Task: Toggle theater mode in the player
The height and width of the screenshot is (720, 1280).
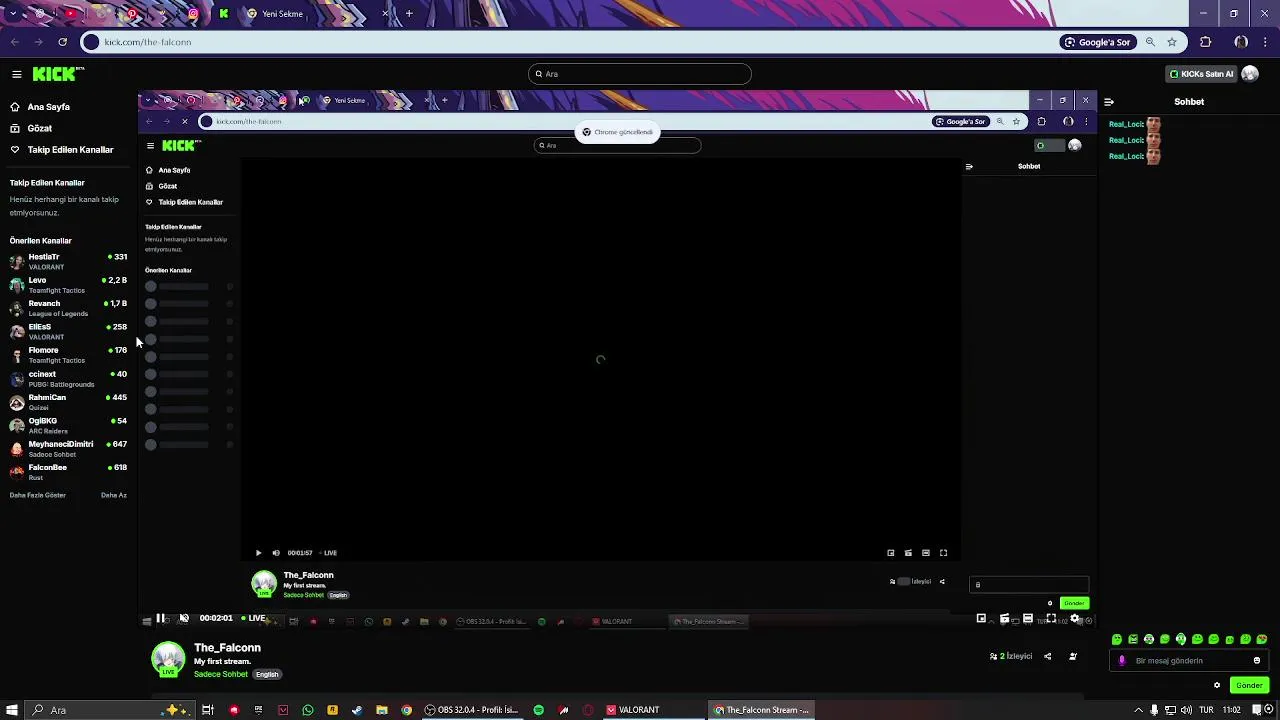Action: pyautogui.click(x=1028, y=618)
